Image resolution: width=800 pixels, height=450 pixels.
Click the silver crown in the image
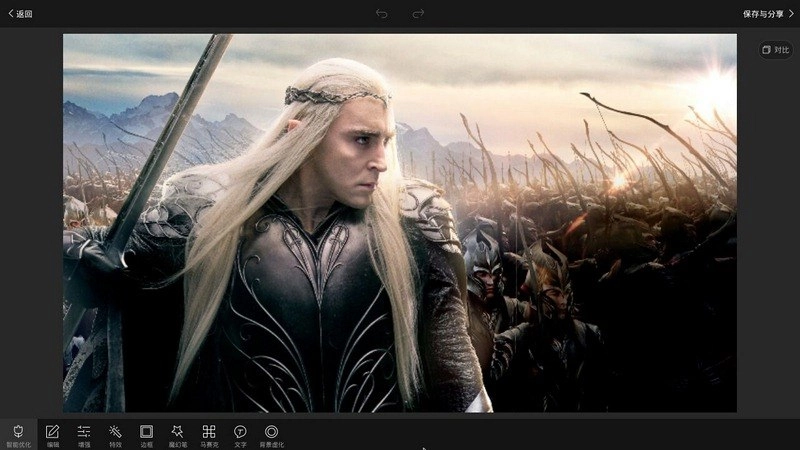pos(335,95)
